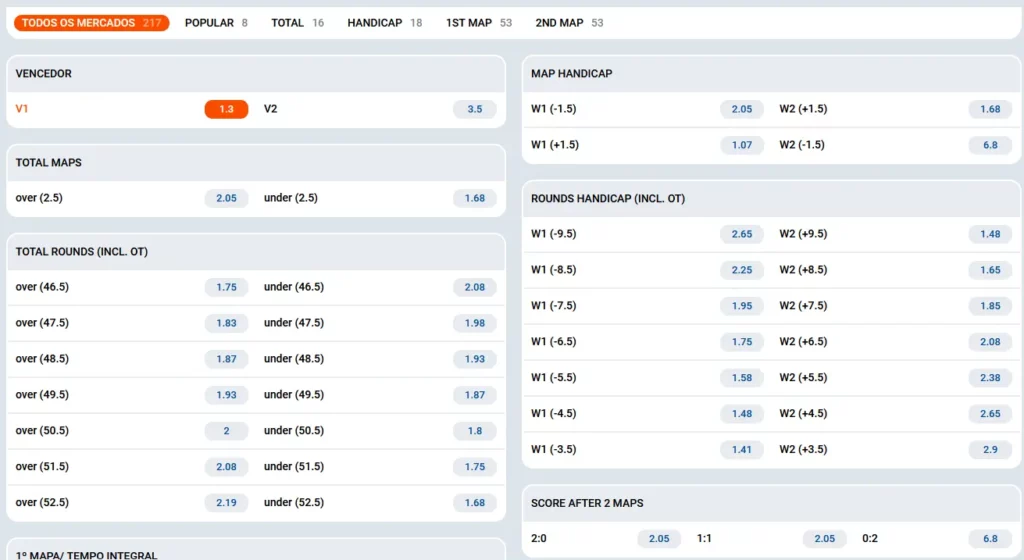Select V1 winner odds 1.3
This screenshot has height=560, width=1024.
pyautogui.click(x=226, y=109)
